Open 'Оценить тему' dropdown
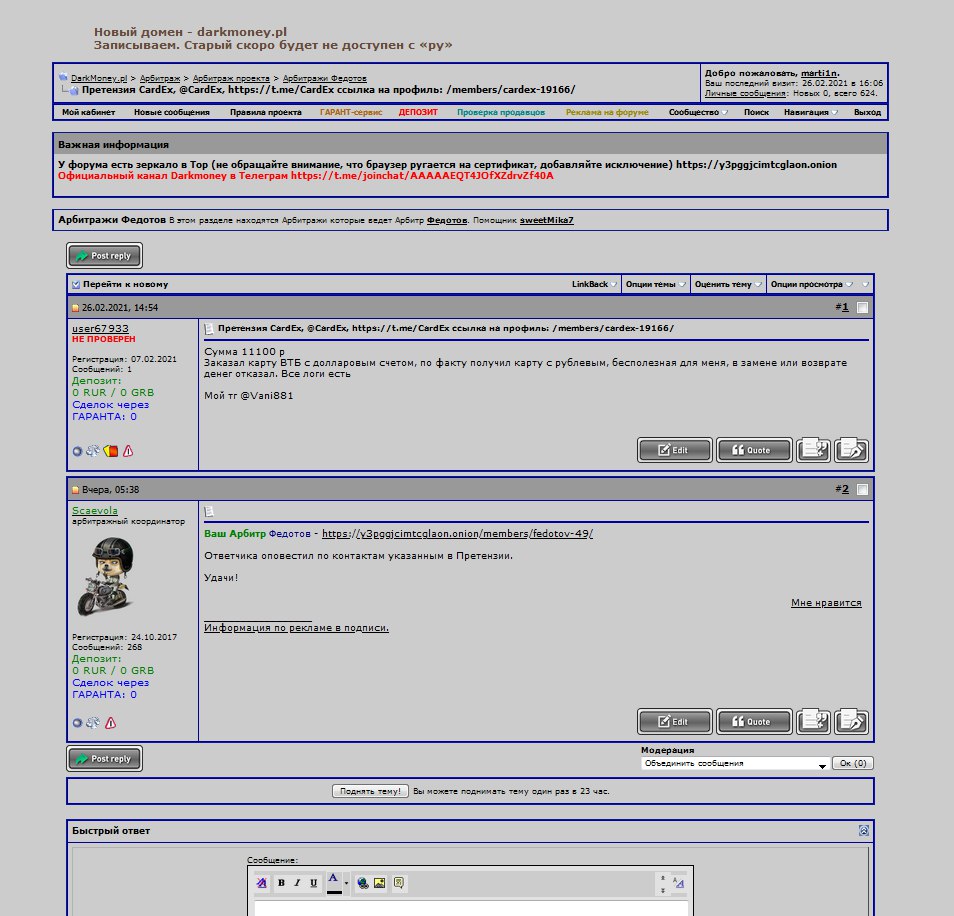Screen dimensions: 954x916 pos(728,284)
